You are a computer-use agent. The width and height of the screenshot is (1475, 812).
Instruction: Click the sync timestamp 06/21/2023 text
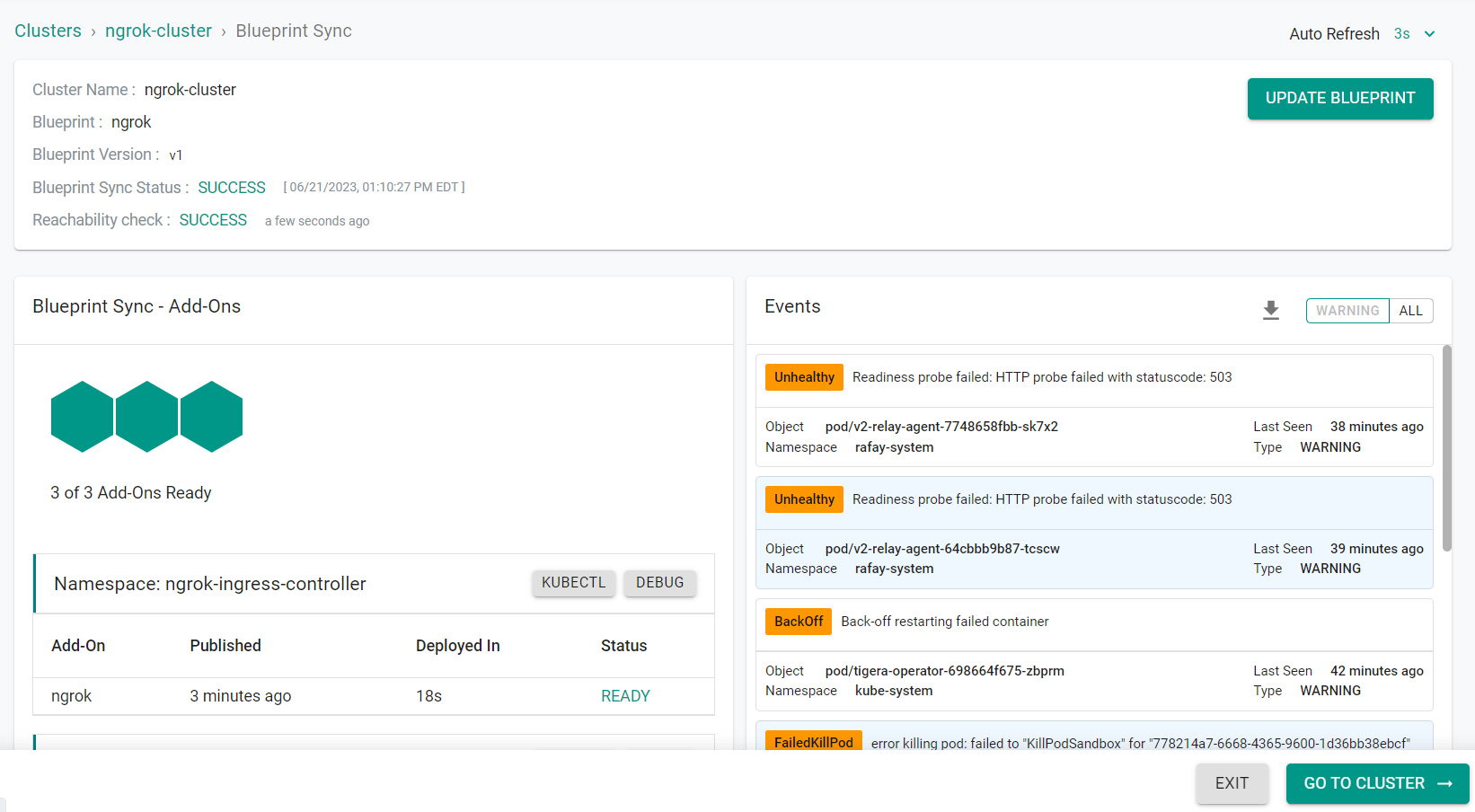coord(374,188)
